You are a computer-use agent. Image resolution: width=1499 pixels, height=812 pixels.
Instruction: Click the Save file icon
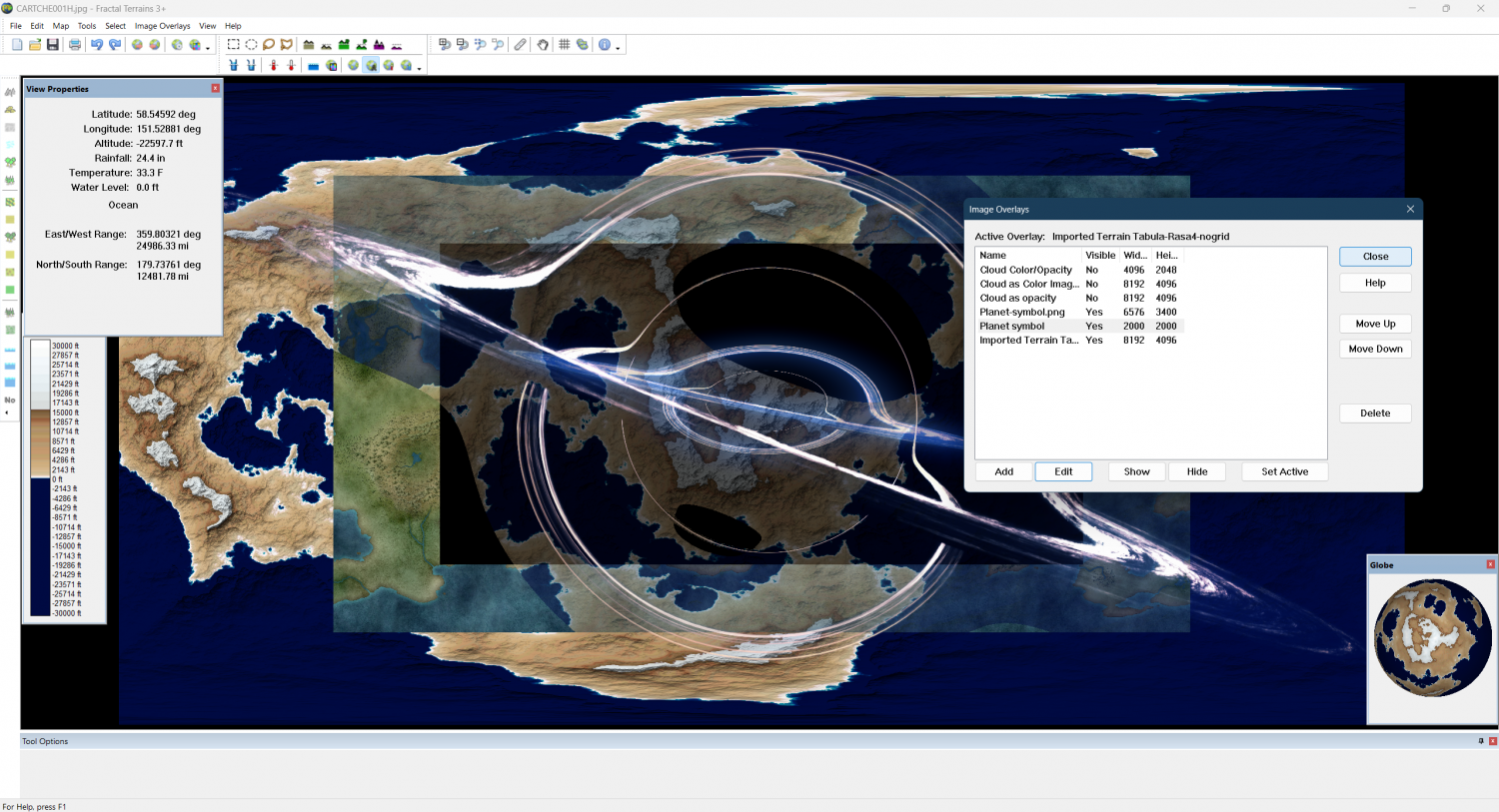[x=52, y=45]
